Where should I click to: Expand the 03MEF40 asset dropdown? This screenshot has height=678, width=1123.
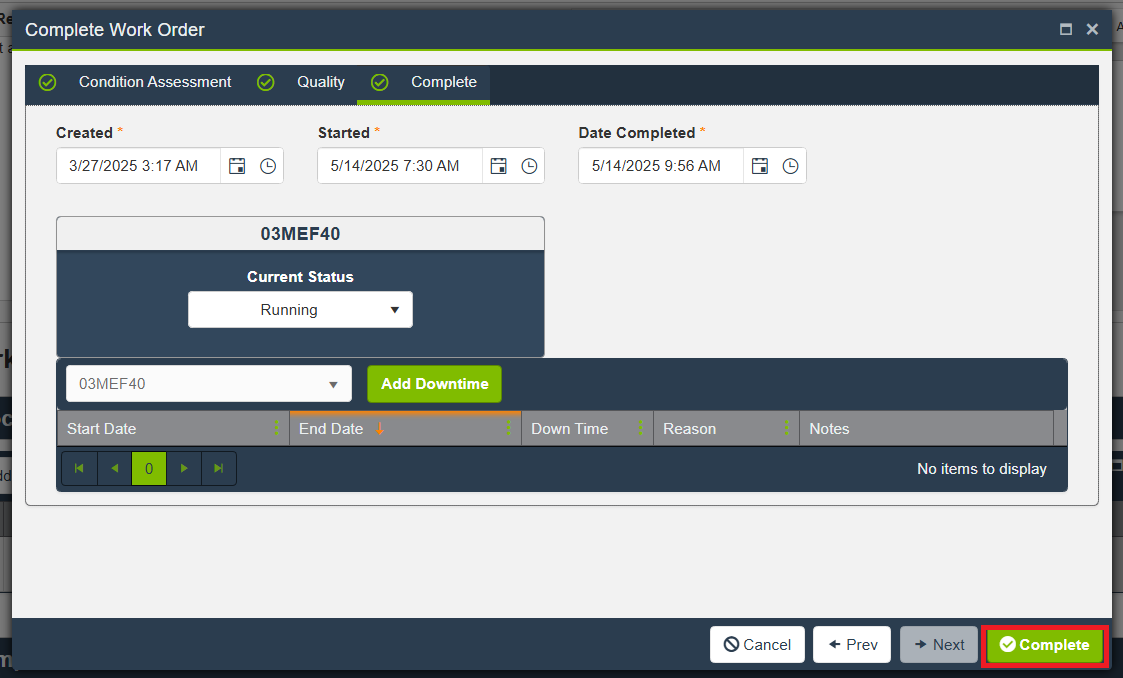tap(333, 384)
